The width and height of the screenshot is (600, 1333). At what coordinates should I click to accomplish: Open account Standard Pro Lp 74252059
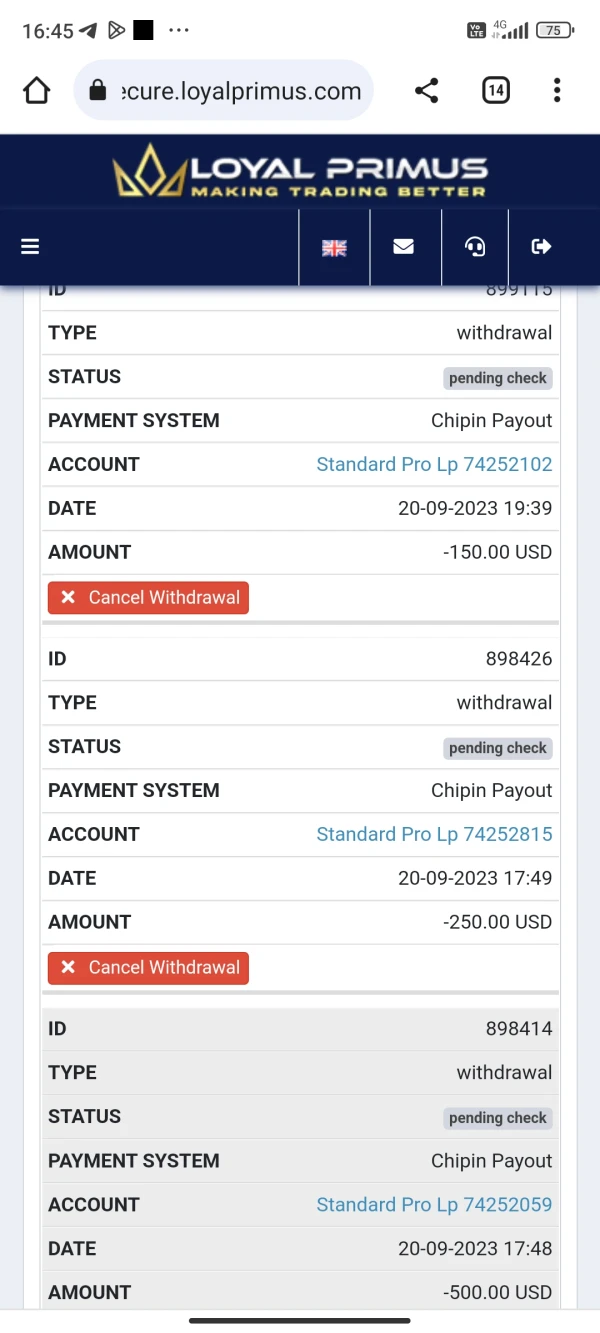coord(434,1204)
